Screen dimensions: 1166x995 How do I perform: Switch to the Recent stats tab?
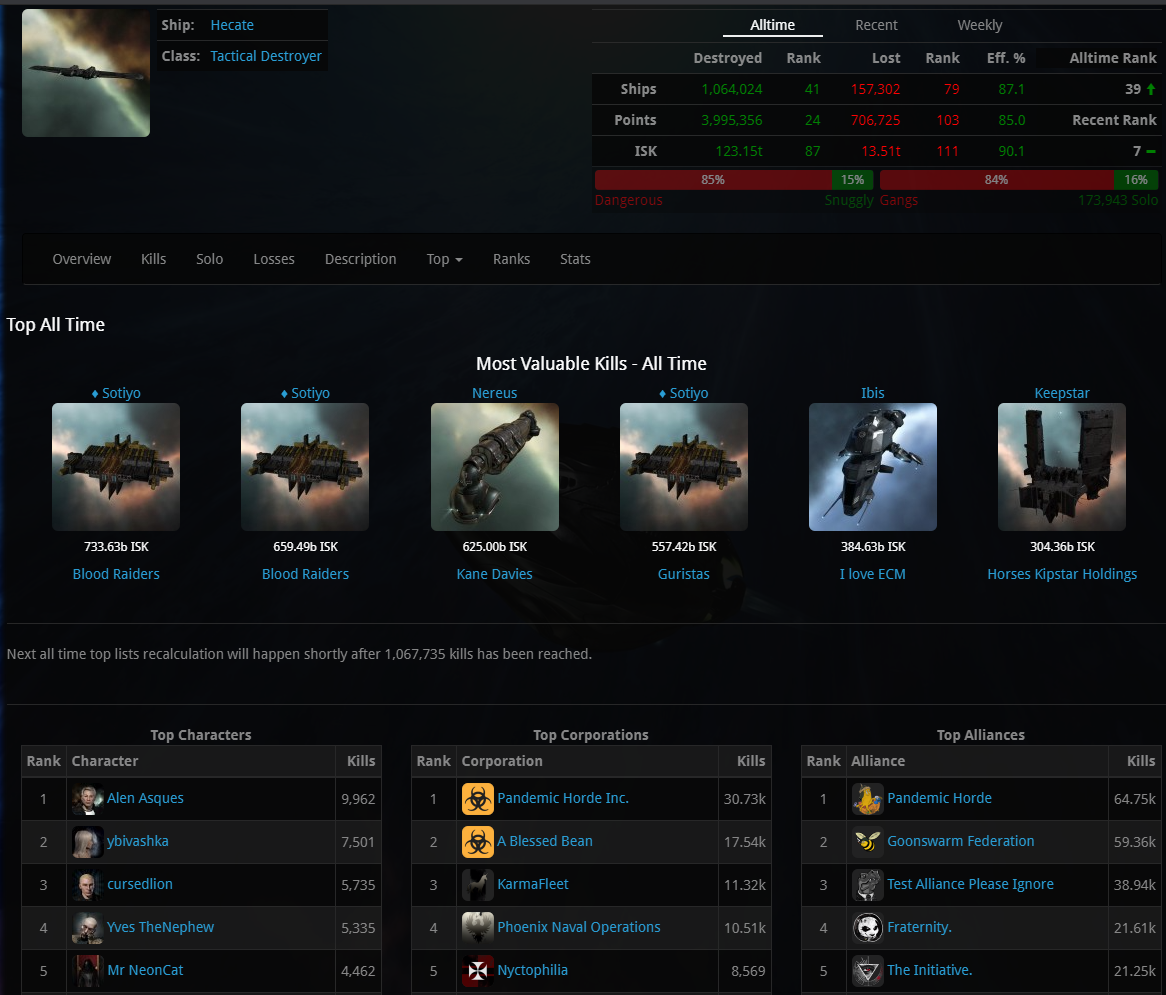[876, 25]
